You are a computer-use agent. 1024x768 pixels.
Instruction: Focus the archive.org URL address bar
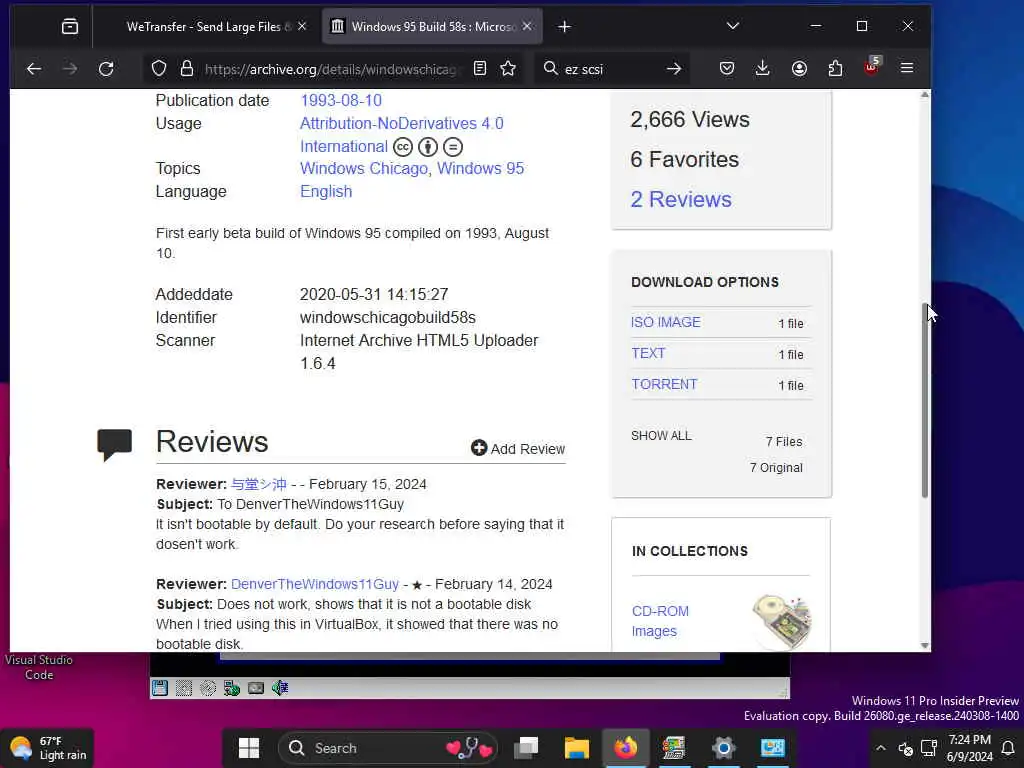(332, 69)
